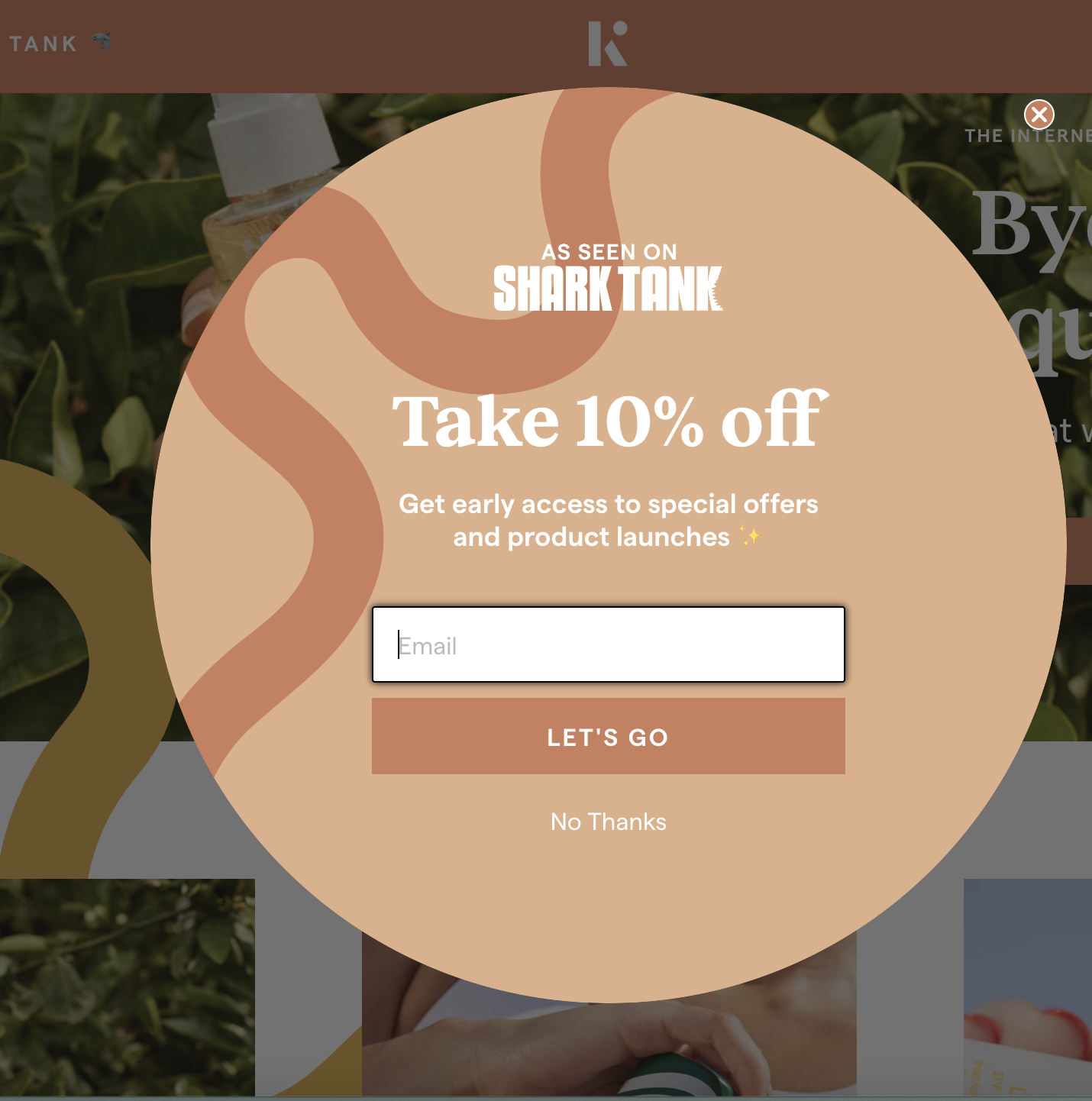Focus the Email input field
The image size is (1092, 1101).
tap(609, 644)
